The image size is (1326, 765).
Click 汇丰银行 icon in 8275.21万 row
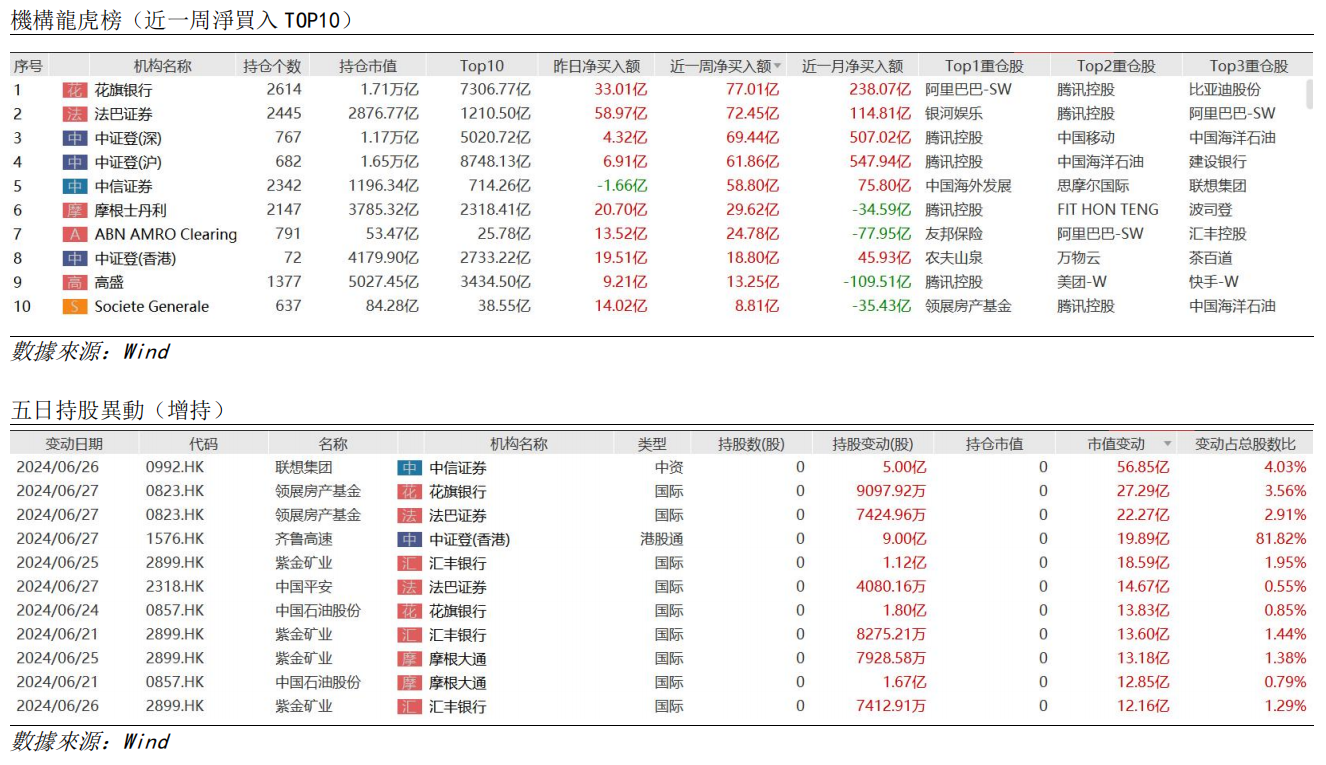pyautogui.click(x=410, y=635)
